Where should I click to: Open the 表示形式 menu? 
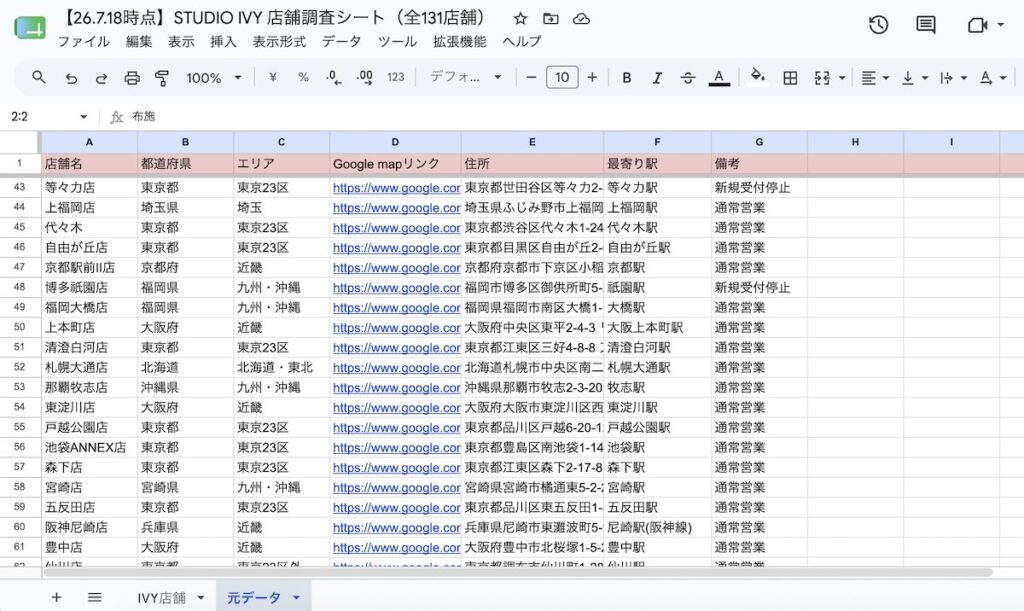click(x=279, y=42)
